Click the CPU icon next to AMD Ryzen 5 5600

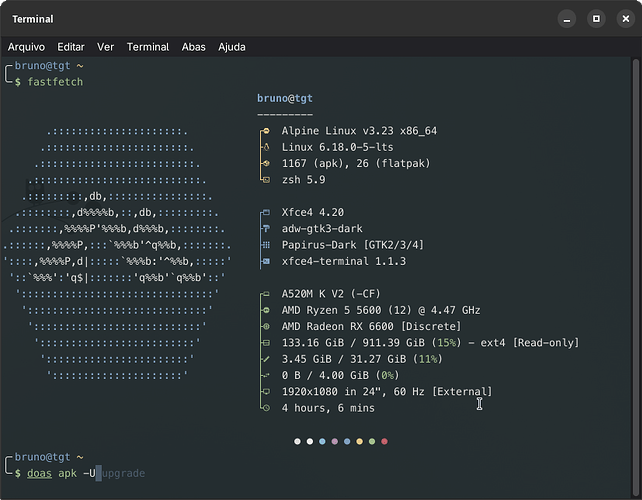(265, 311)
